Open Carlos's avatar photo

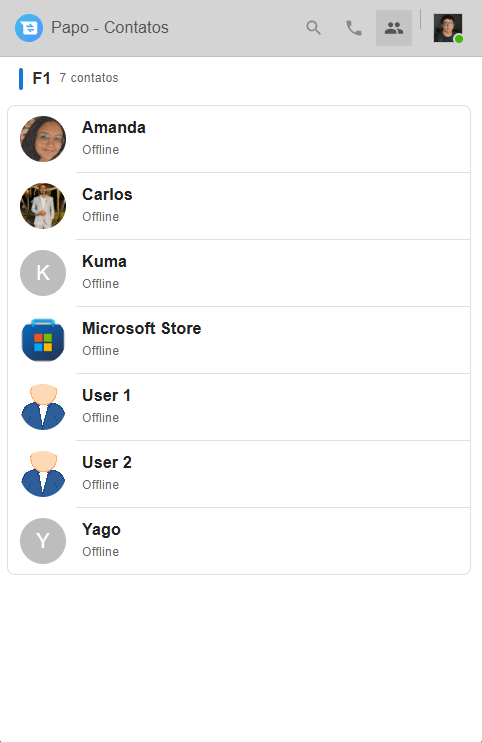pos(43,206)
